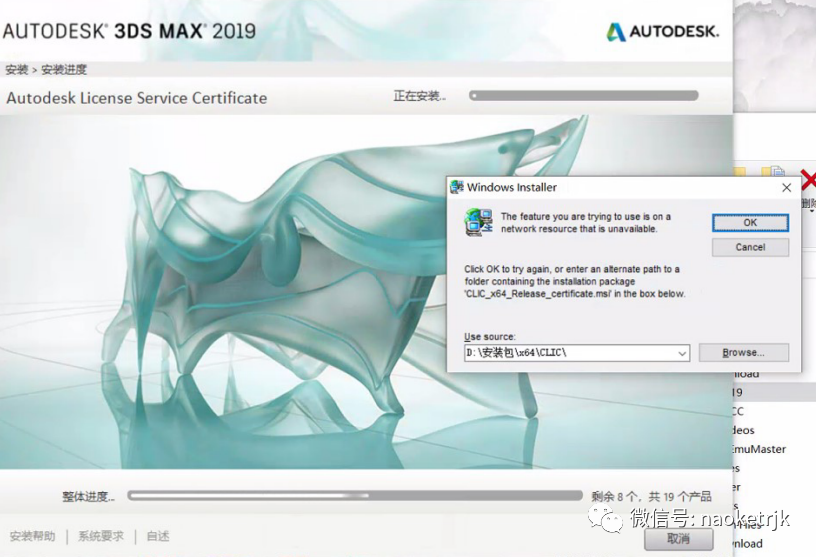Click the red X delete icon in Explorer
The height and width of the screenshot is (557, 816).
pyautogui.click(x=808, y=182)
